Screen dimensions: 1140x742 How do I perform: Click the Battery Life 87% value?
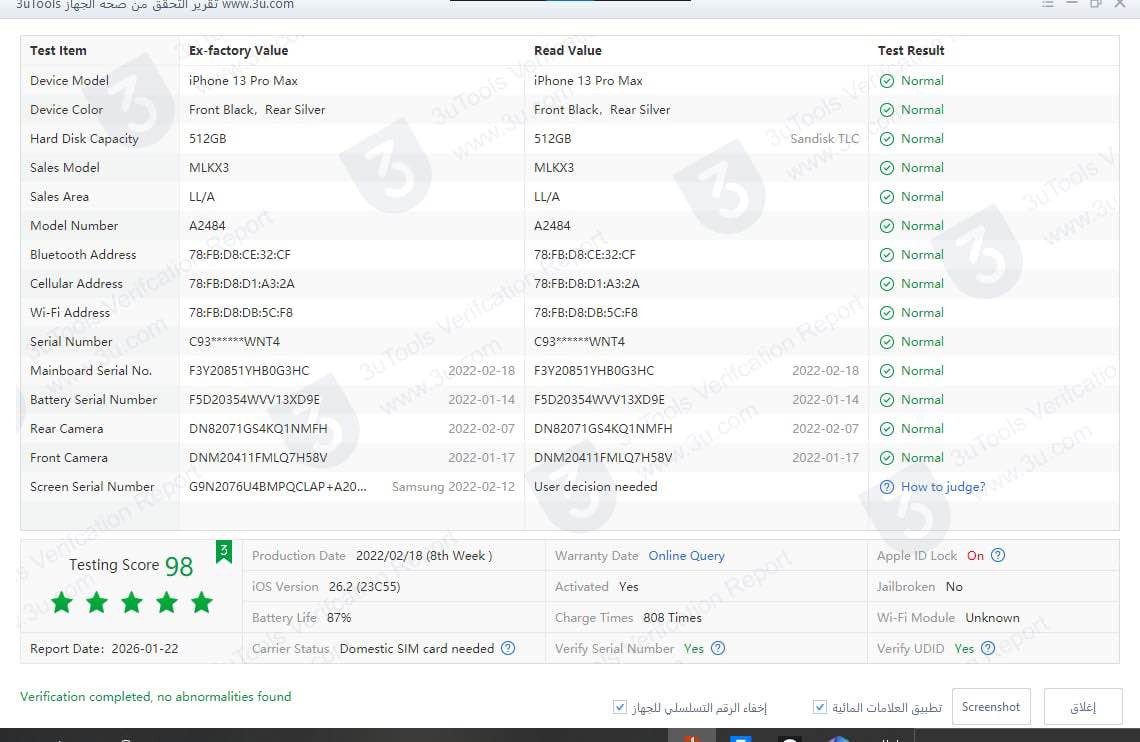[339, 618]
